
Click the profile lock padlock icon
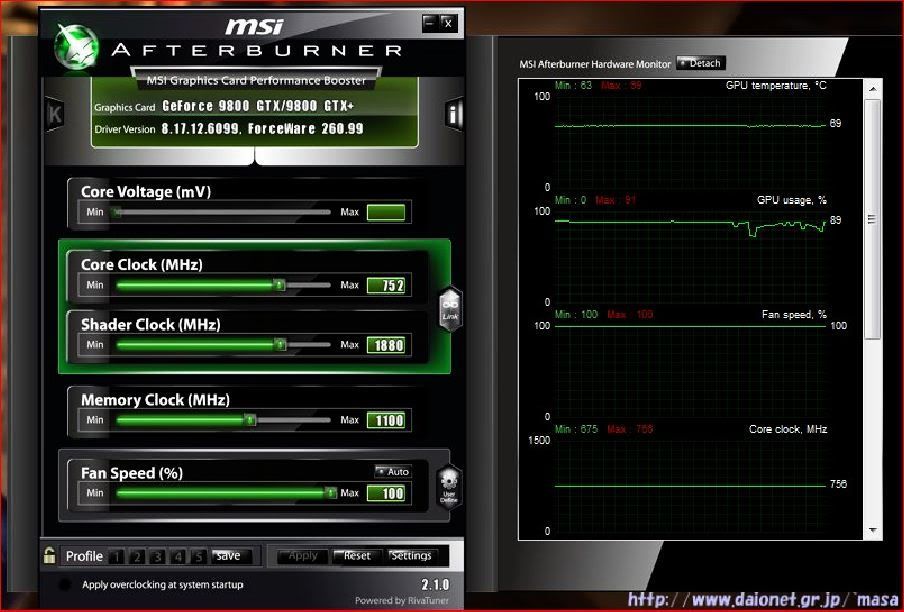[50, 555]
